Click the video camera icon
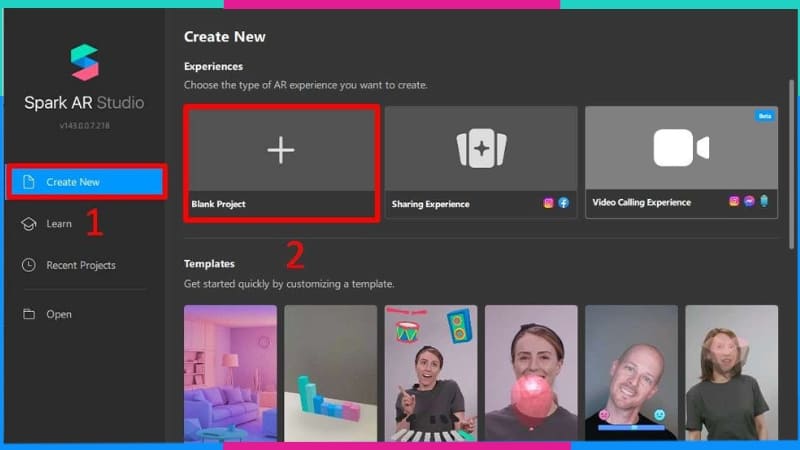 coord(681,148)
